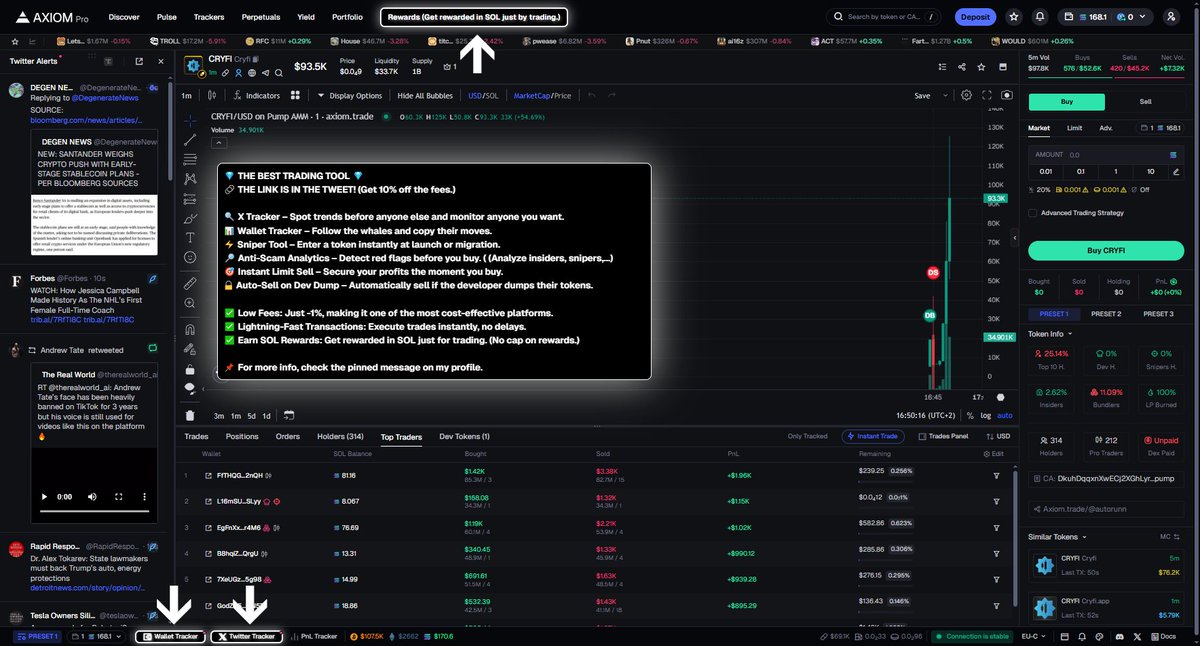This screenshot has height=646, width=1200.
Task: Open the date range calendar icon
Action: [288, 415]
